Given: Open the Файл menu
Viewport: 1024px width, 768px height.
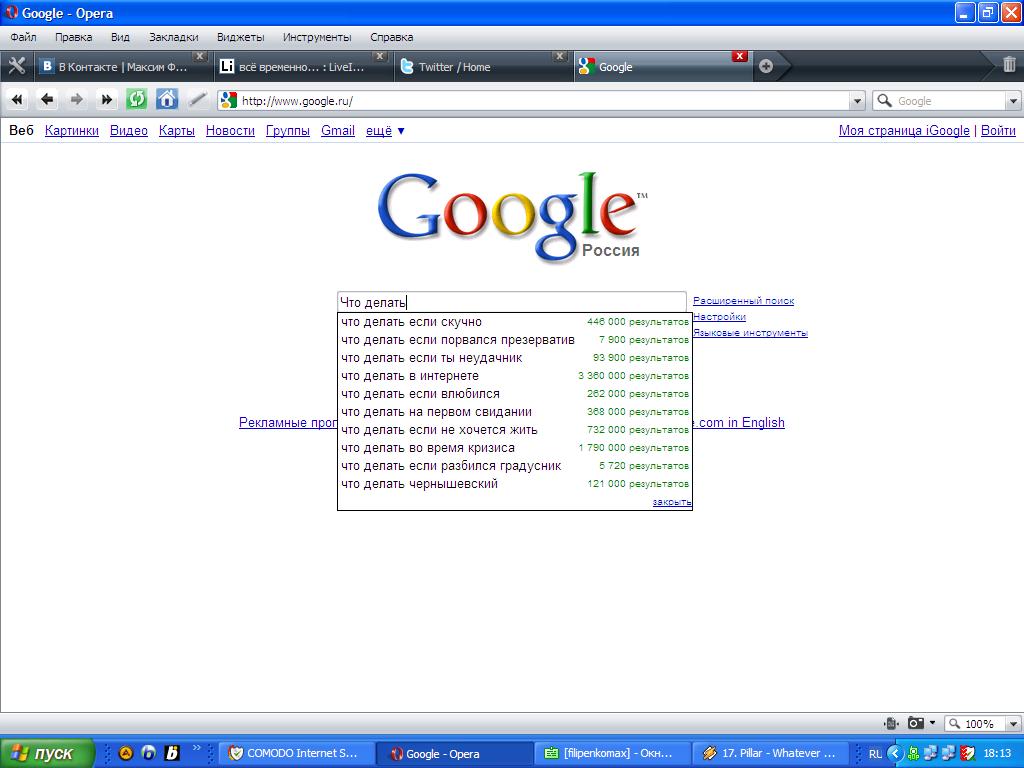Looking at the screenshot, I should (x=24, y=37).
